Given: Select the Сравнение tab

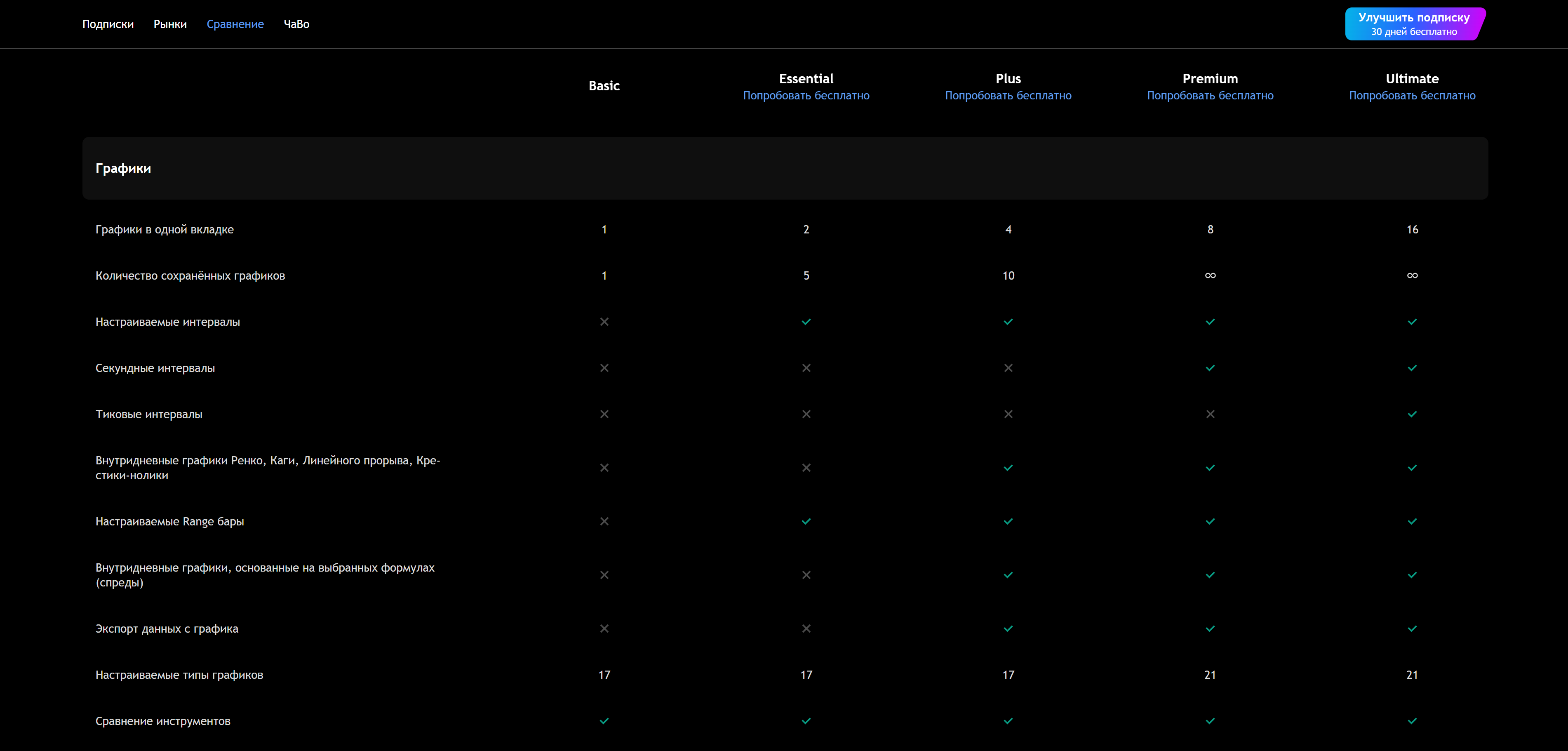Looking at the screenshot, I should point(235,24).
